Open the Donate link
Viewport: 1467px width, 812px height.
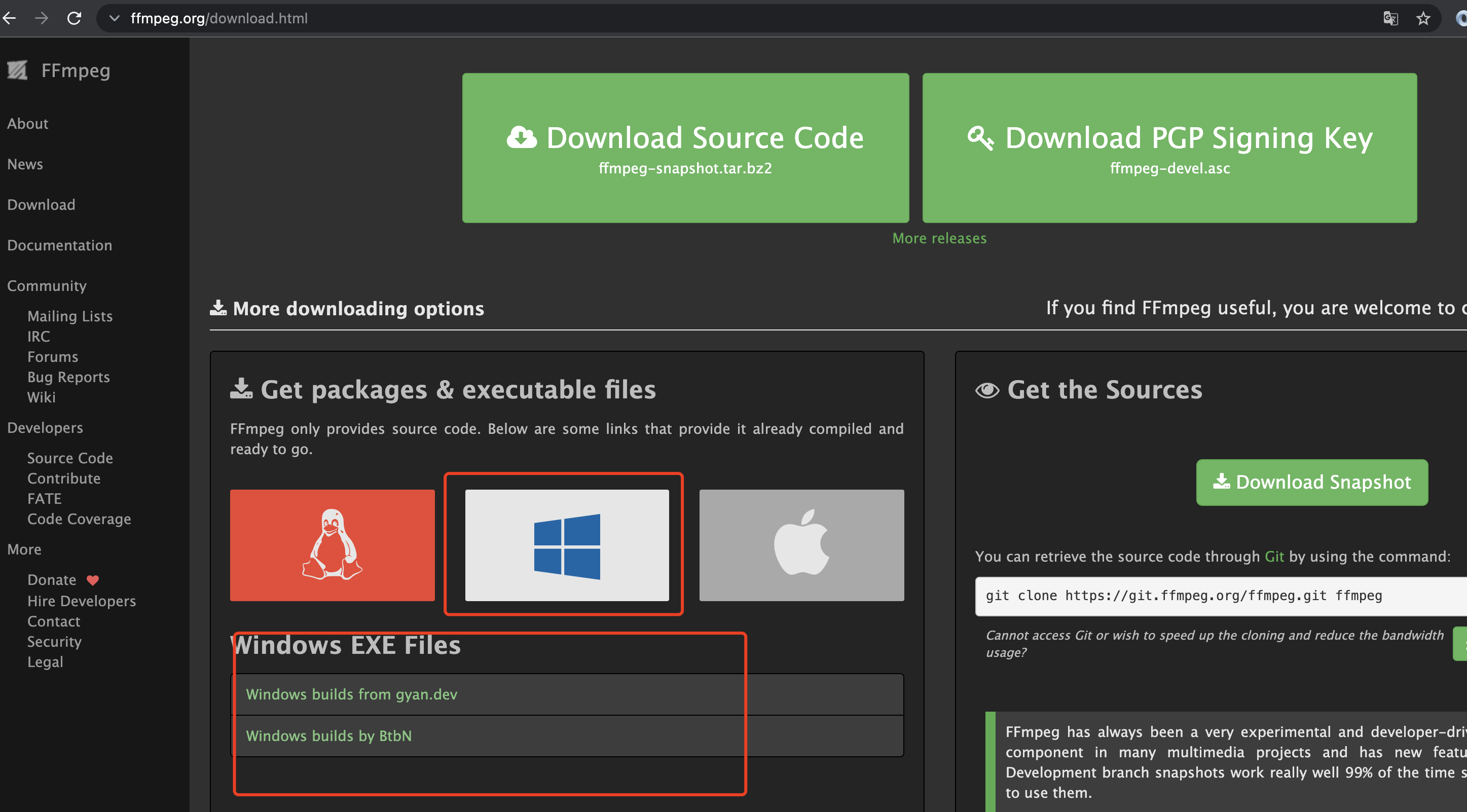pos(52,580)
